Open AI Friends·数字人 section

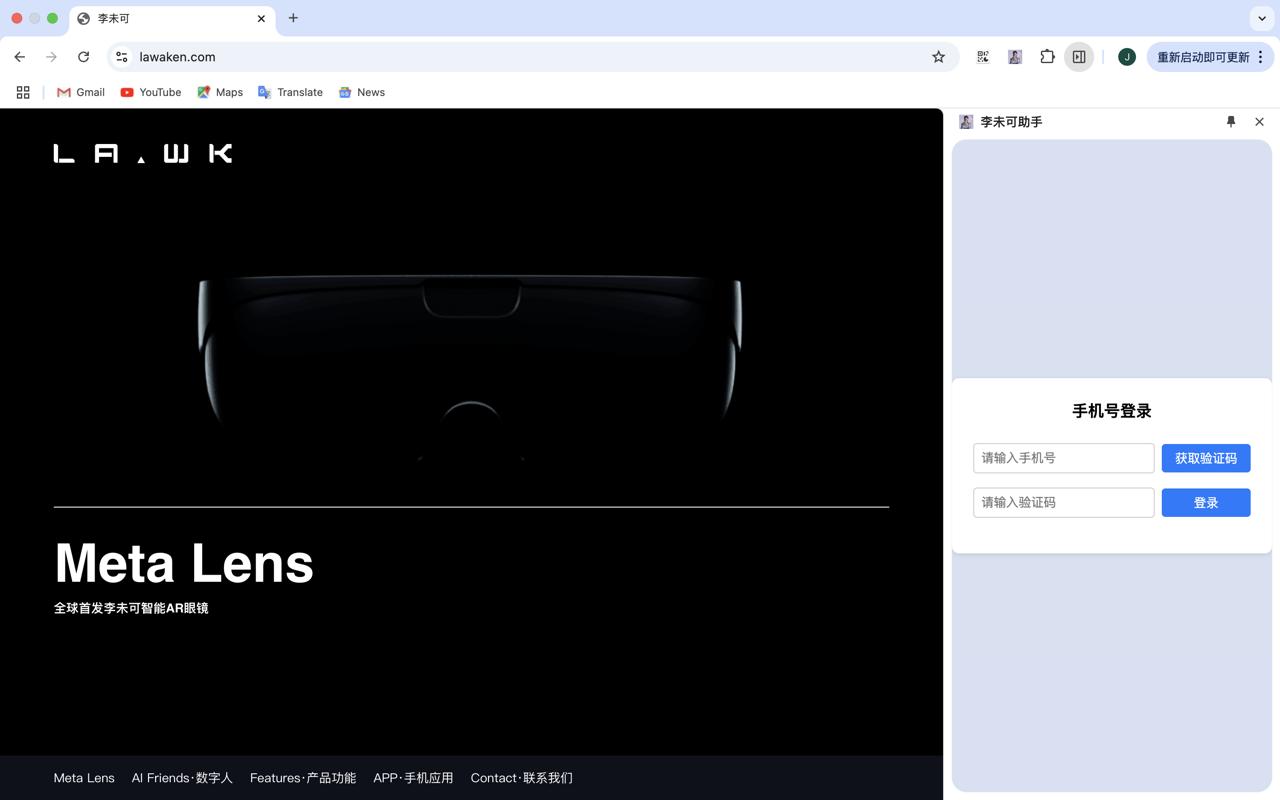point(182,778)
